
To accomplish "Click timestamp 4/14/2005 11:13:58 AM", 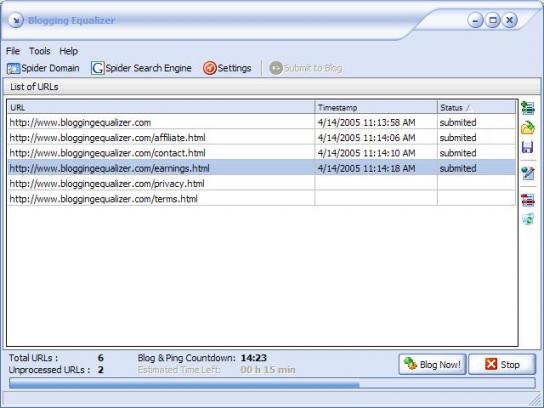I will [366, 122].
